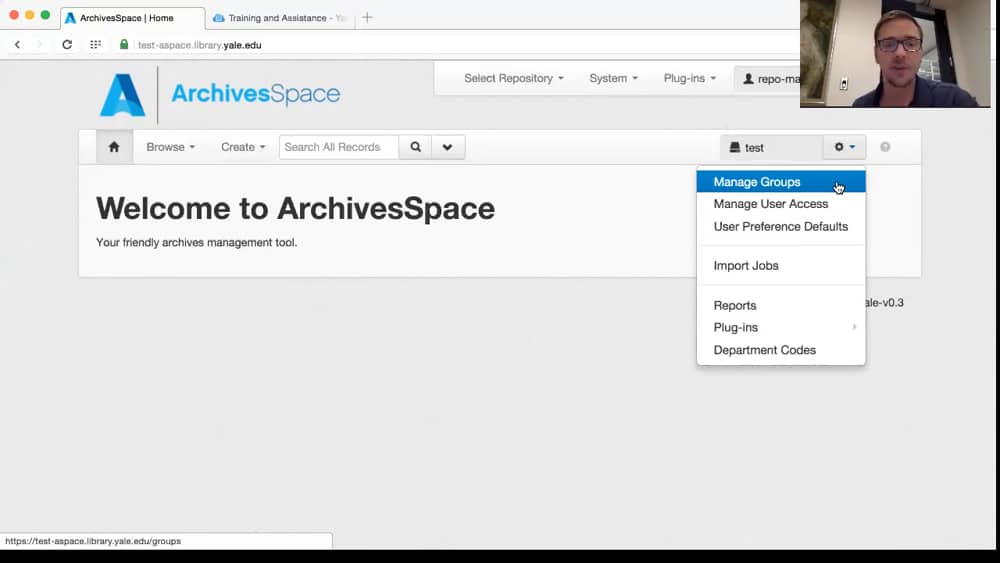Open a new browser tab

pos(367,18)
